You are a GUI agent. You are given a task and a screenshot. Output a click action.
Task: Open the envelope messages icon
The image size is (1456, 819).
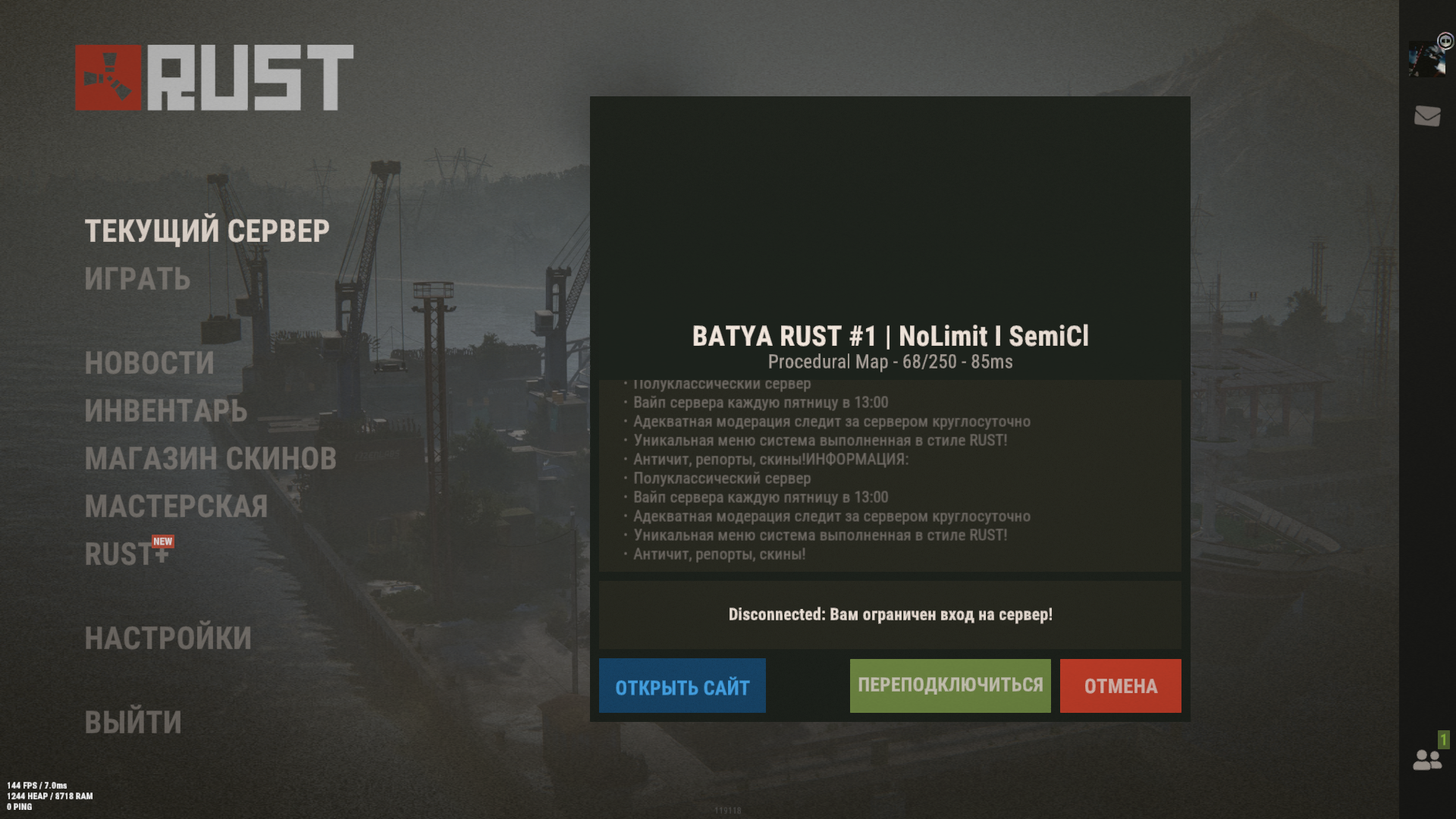pyautogui.click(x=1427, y=116)
